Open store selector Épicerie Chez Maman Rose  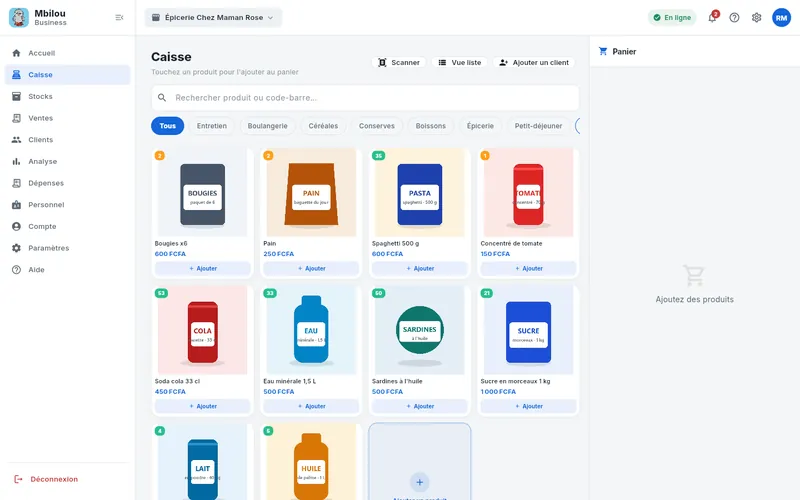(x=213, y=17)
